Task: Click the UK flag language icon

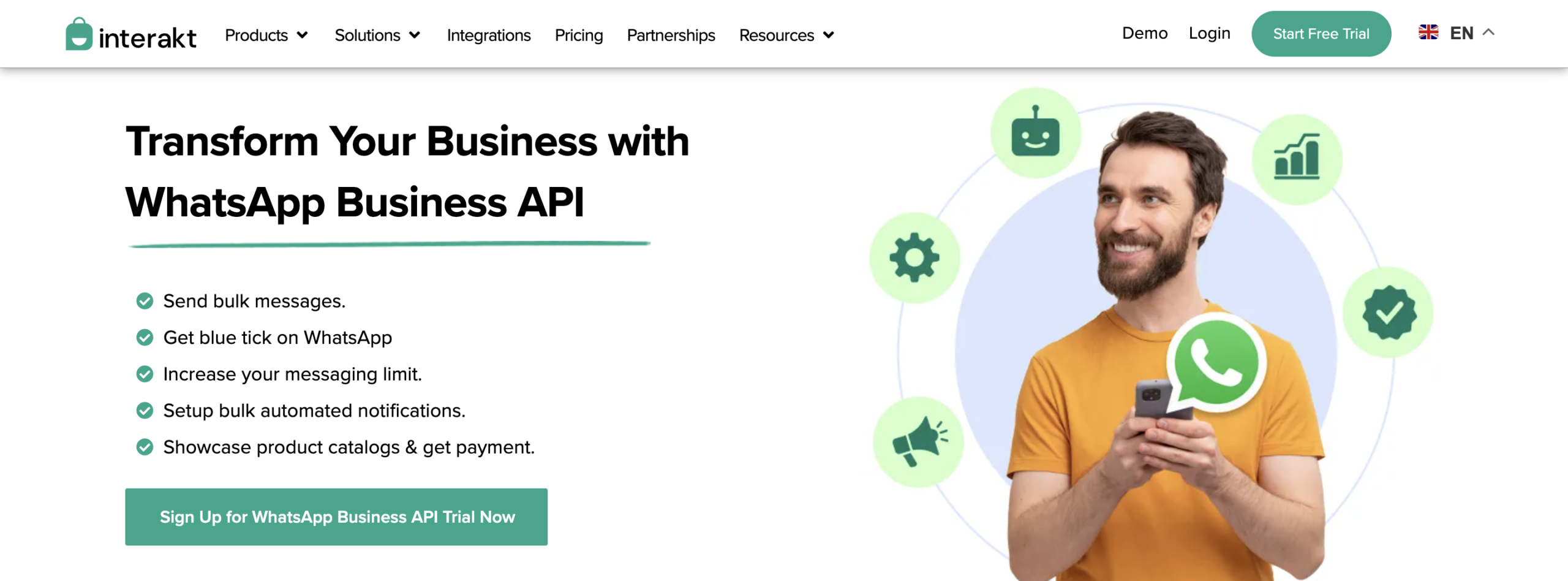Action: point(1428,32)
